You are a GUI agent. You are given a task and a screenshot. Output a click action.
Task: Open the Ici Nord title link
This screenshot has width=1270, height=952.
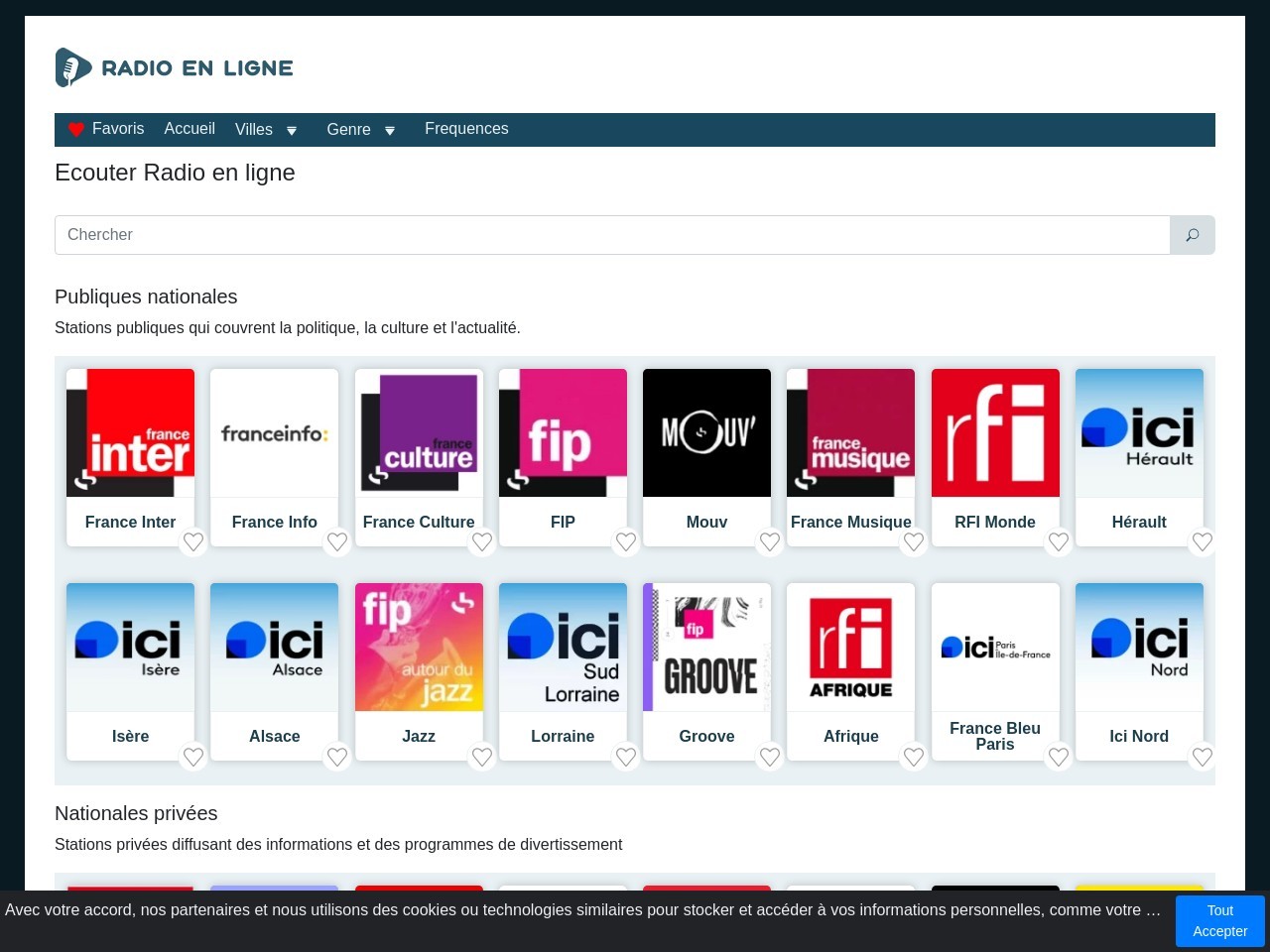[1139, 736]
